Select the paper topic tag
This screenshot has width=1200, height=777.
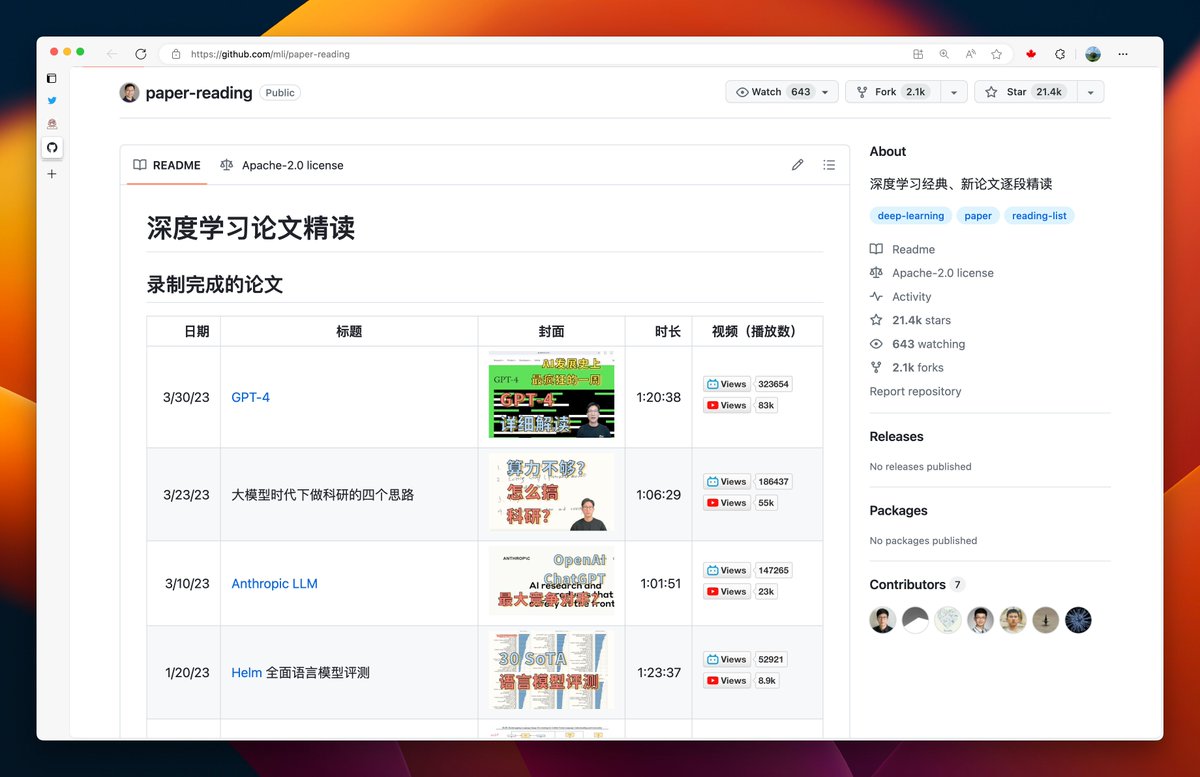978,215
